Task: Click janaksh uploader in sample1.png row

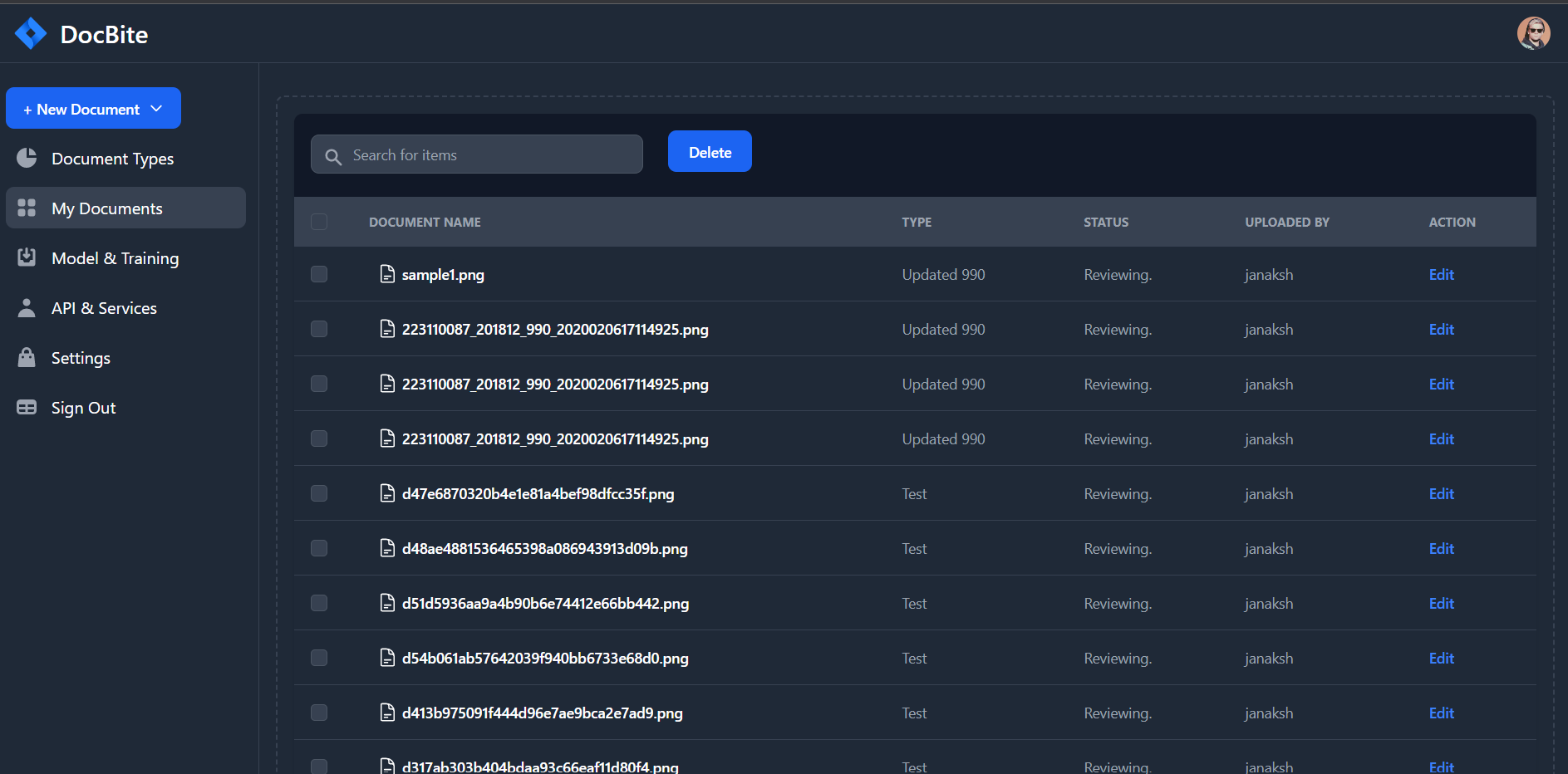Action: click(1269, 275)
